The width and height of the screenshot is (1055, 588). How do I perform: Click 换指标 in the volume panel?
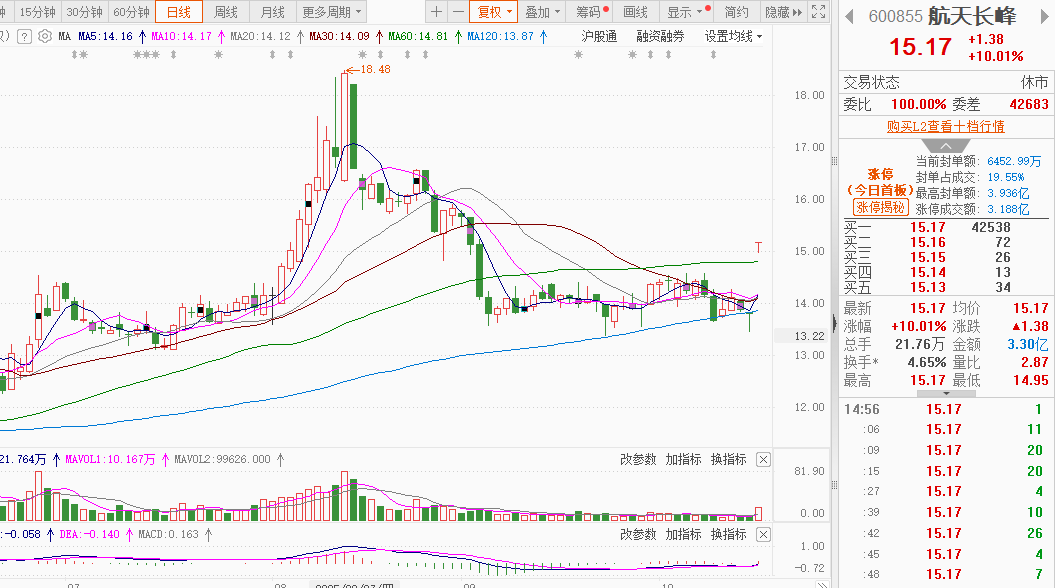[729, 460]
